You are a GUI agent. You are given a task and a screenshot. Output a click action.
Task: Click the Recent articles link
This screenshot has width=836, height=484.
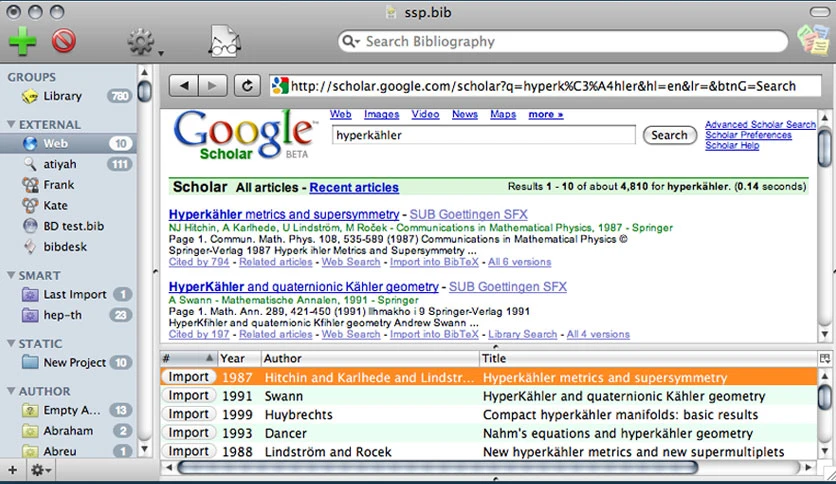tap(354, 188)
